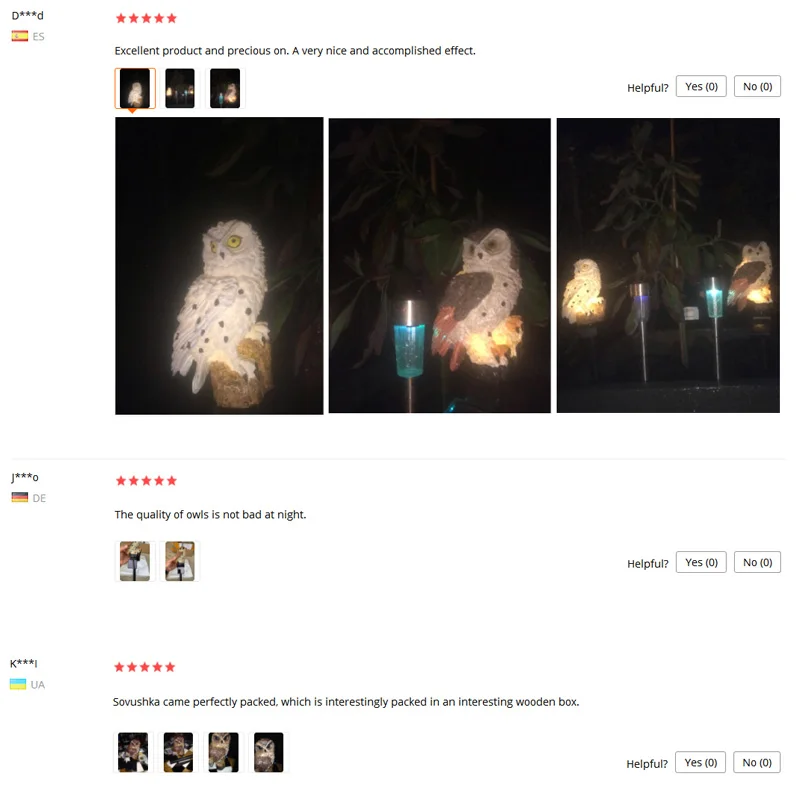This screenshot has height=800, width=800.
Task: Mark D***d's review not helpful with No
Action: coord(757,86)
